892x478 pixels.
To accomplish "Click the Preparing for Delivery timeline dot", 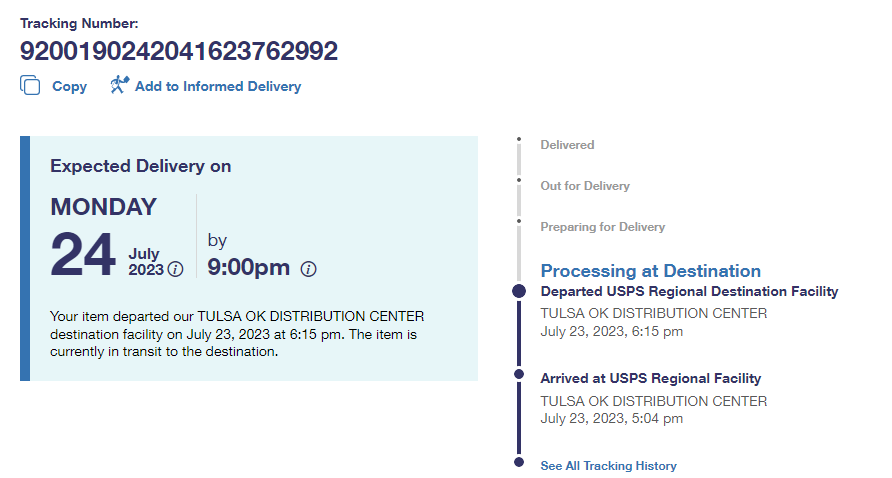I will pyautogui.click(x=518, y=222).
